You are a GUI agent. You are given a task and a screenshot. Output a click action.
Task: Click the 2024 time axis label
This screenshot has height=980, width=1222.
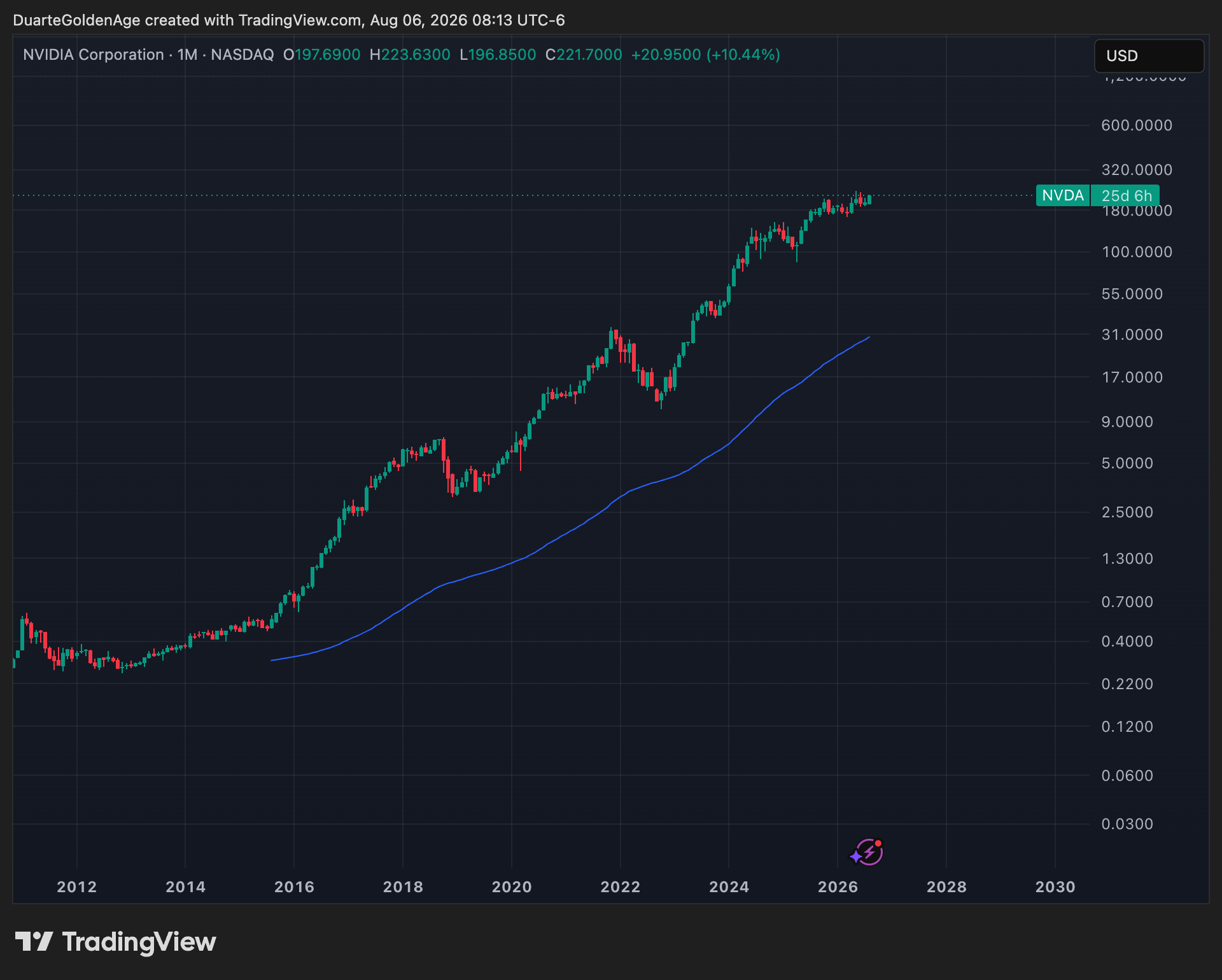pos(729,887)
